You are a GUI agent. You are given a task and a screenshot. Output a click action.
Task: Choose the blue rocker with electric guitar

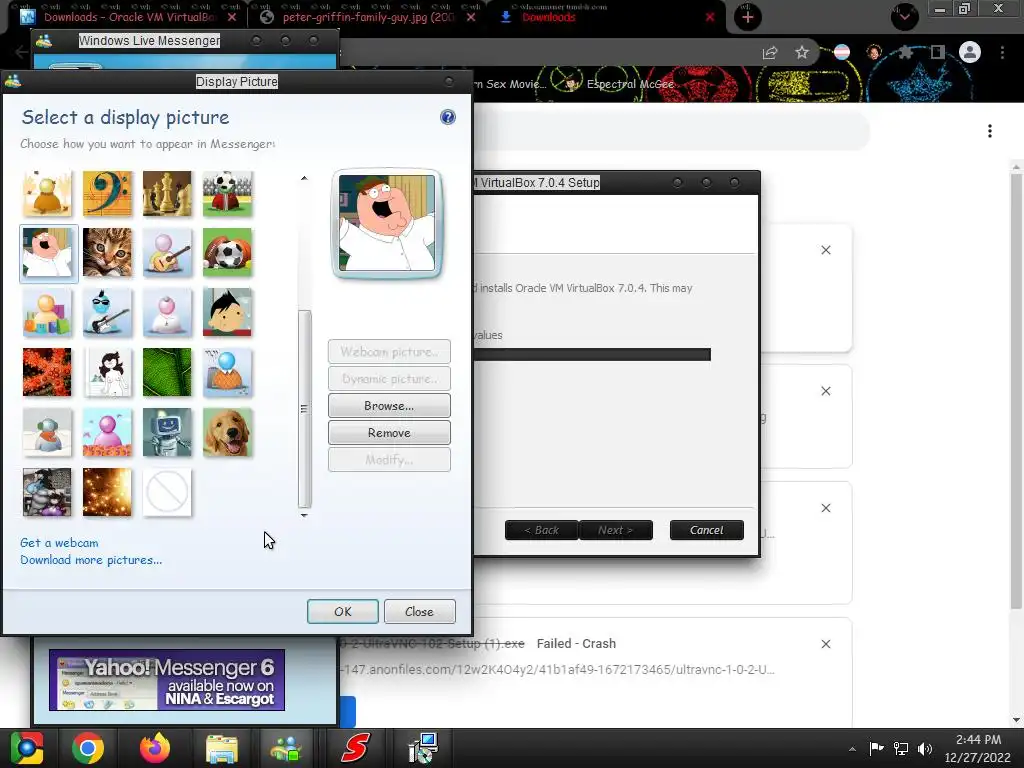pyautogui.click(x=107, y=313)
